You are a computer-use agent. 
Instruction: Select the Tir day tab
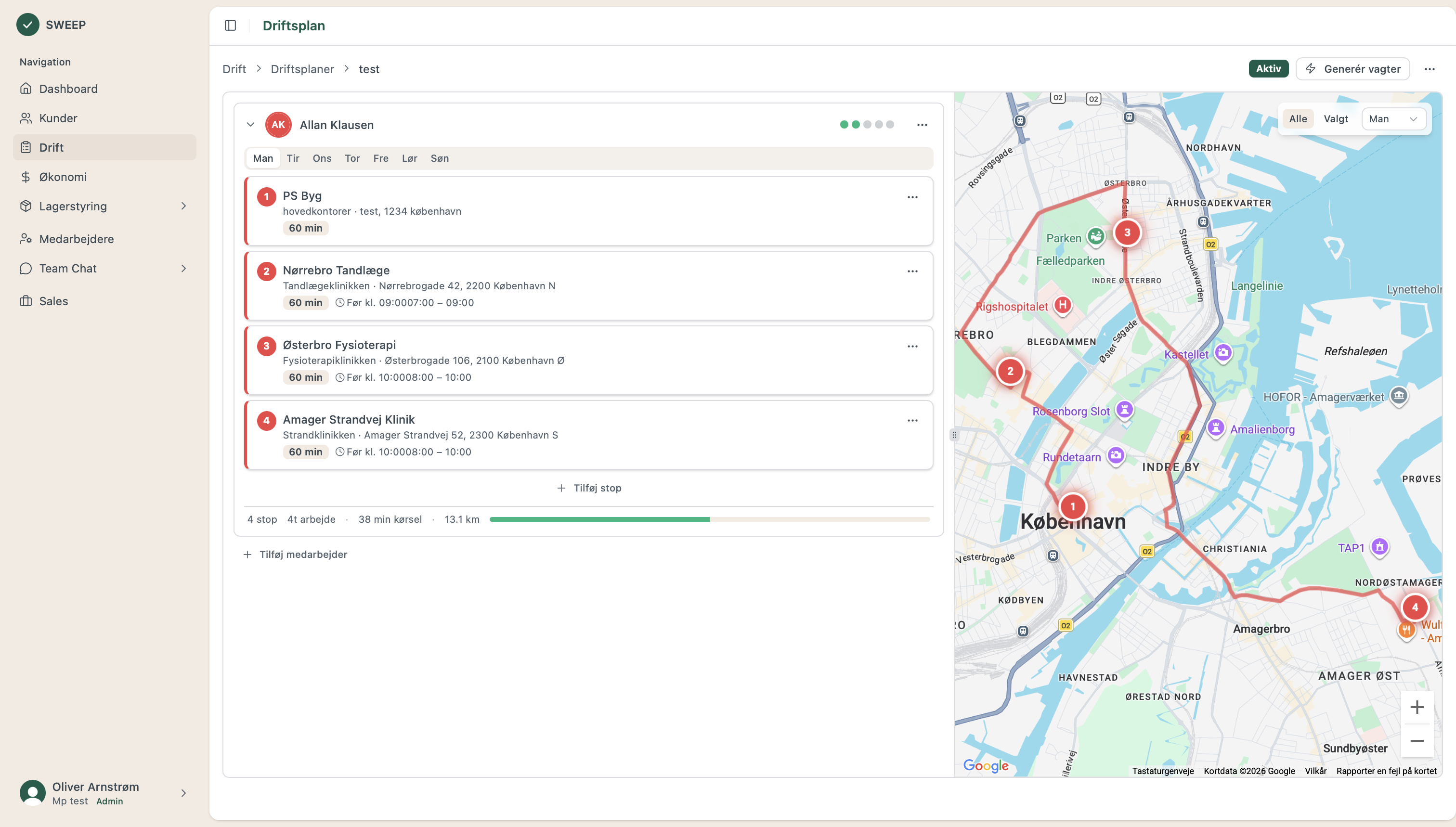[293, 158]
